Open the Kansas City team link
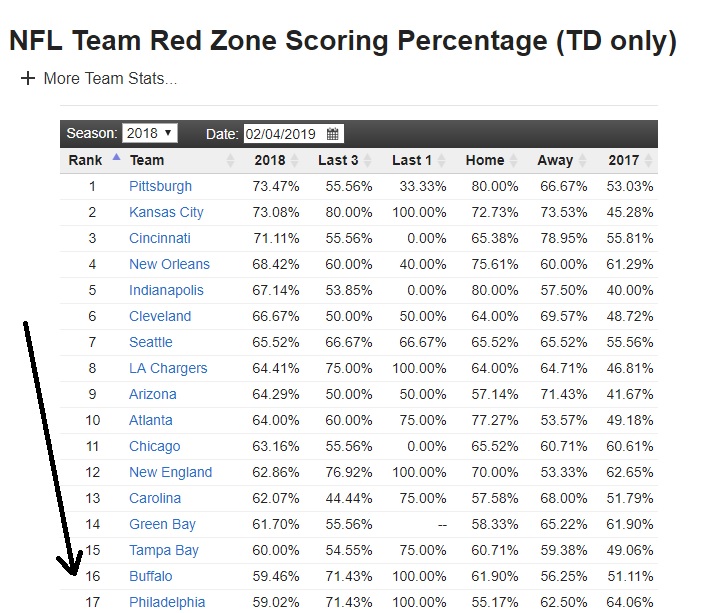 click(166, 212)
